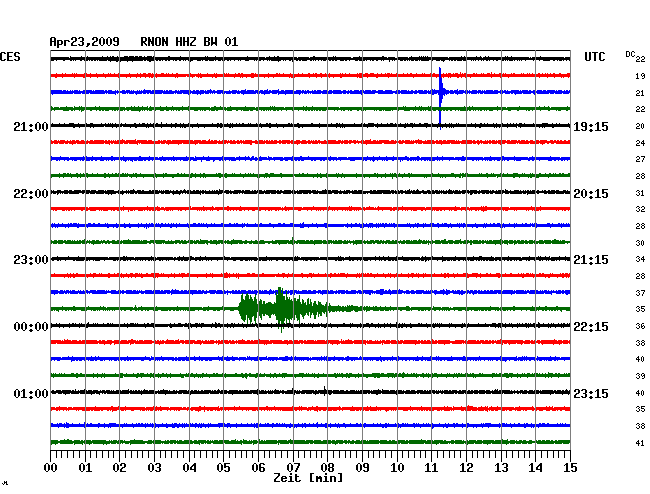Screen dimensions: 650x494
Task: Select the DC value 20
Action: [x=640, y=126]
